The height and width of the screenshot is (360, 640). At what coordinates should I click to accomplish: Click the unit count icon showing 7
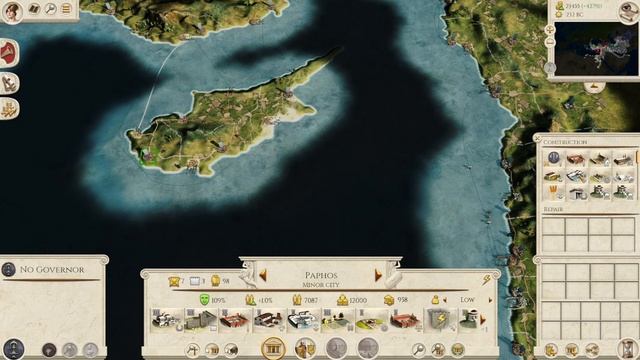175,281
